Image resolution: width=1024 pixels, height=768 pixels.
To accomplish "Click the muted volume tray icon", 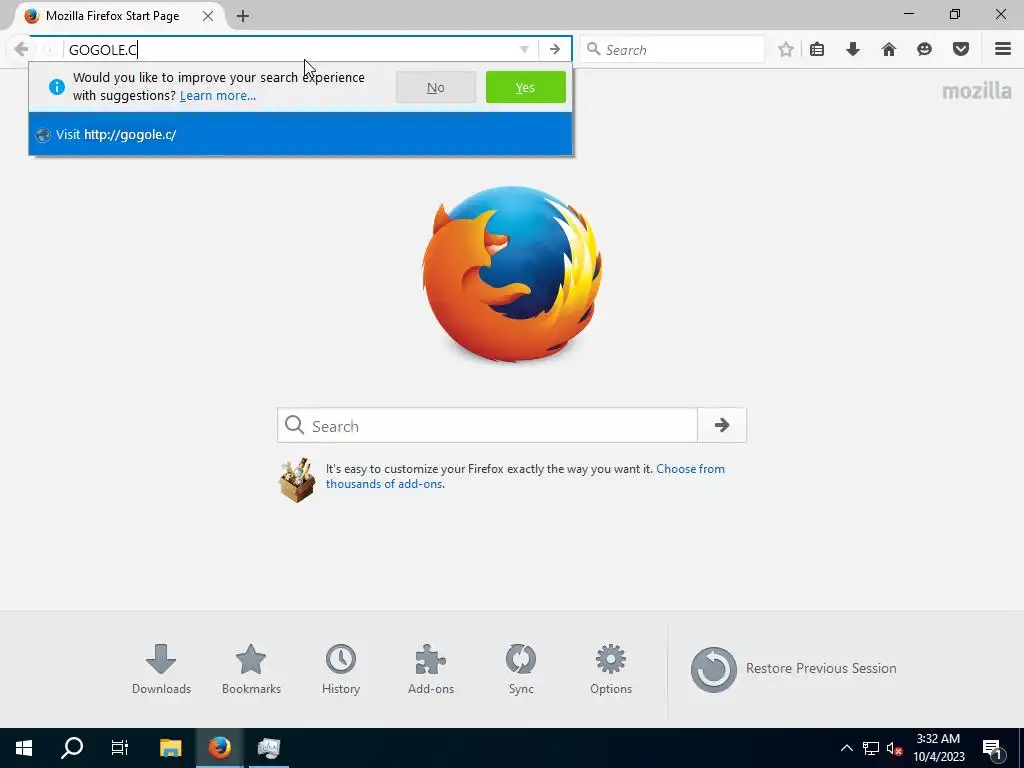I will pos(894,748).
